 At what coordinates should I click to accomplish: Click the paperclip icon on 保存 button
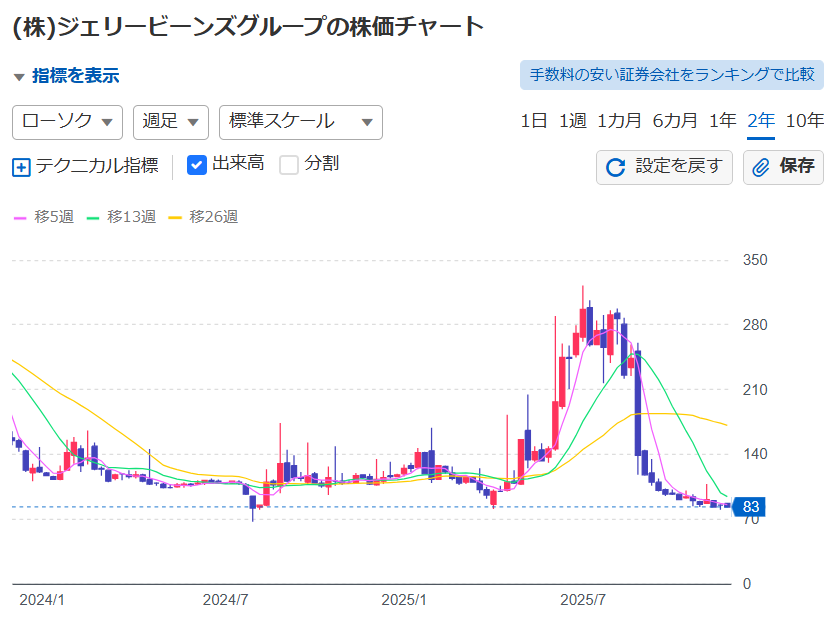pyautogui.click(x=761, y=167)
